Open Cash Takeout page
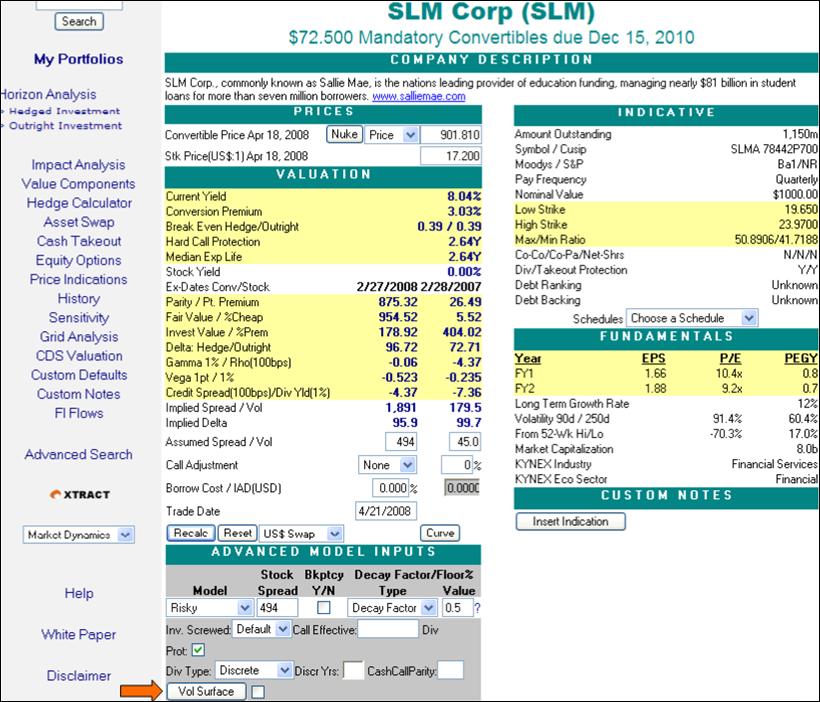Image resolution: width=820 pixels, height=702 pixels. (79, 241)
